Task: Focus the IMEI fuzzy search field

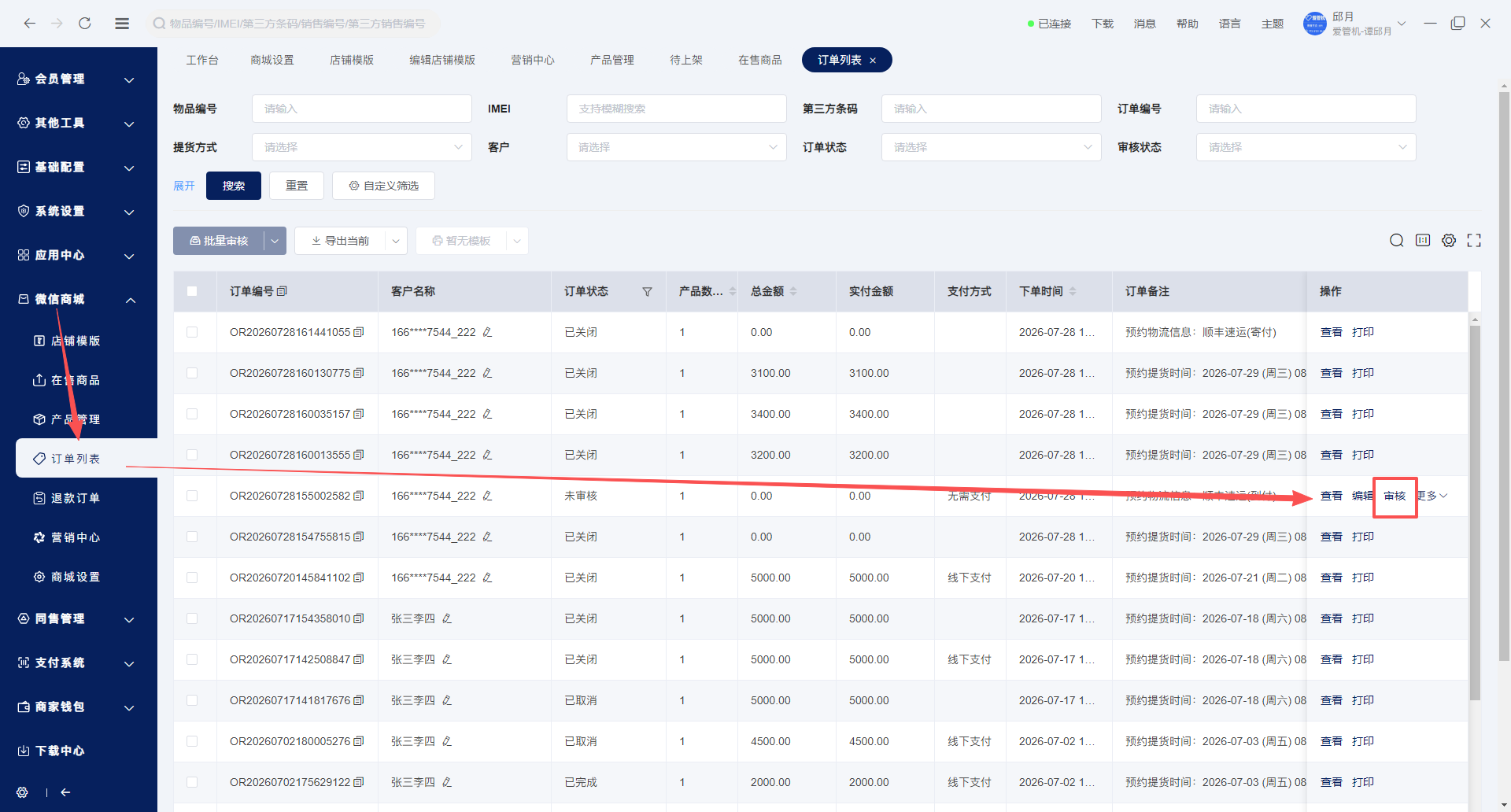Action: click(x=677, y=109)
